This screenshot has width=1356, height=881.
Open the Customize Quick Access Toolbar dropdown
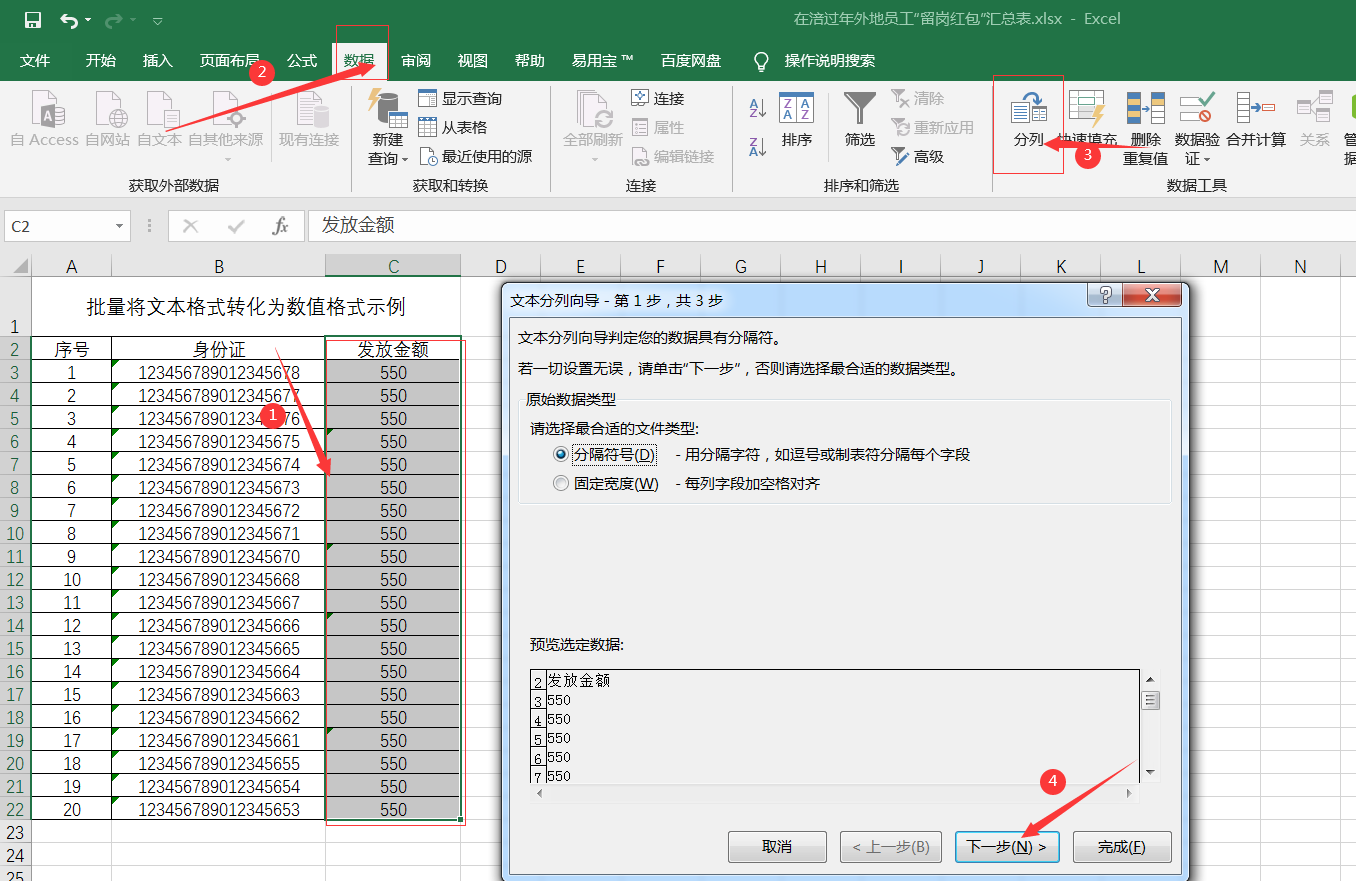click(159, 20)
